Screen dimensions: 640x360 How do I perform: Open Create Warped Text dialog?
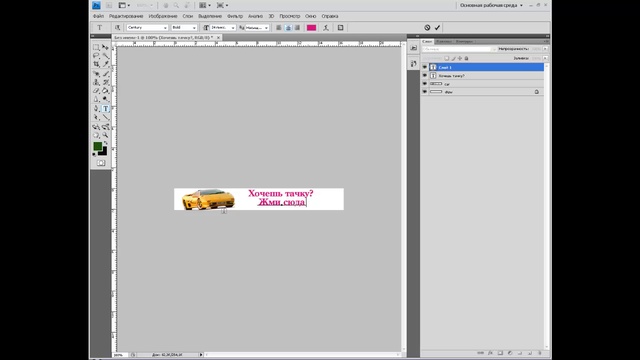pyautogui.click(x=326, y=28)
